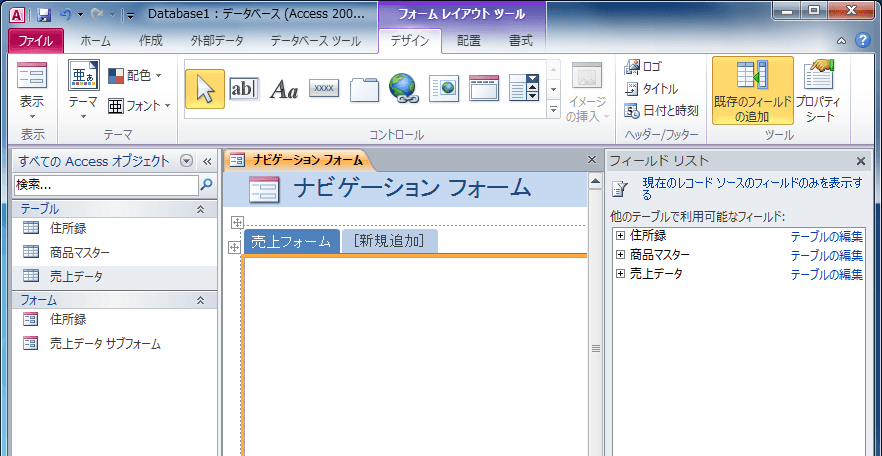Image resolution: width=882 pixels, height=456 pixels.
Task: Click the 日付と時刻 date and time button
Action: (x=662, y=110)
